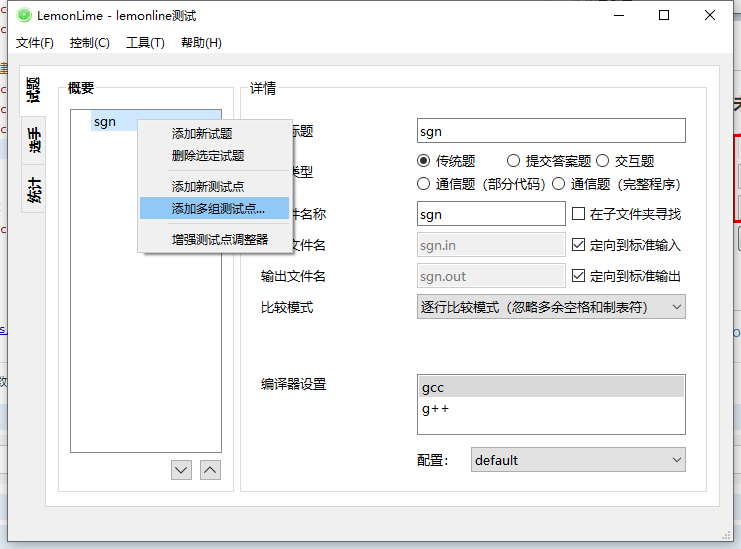Move selected problem up with arrow button
The image size is (741, 549).
(210, 470)
